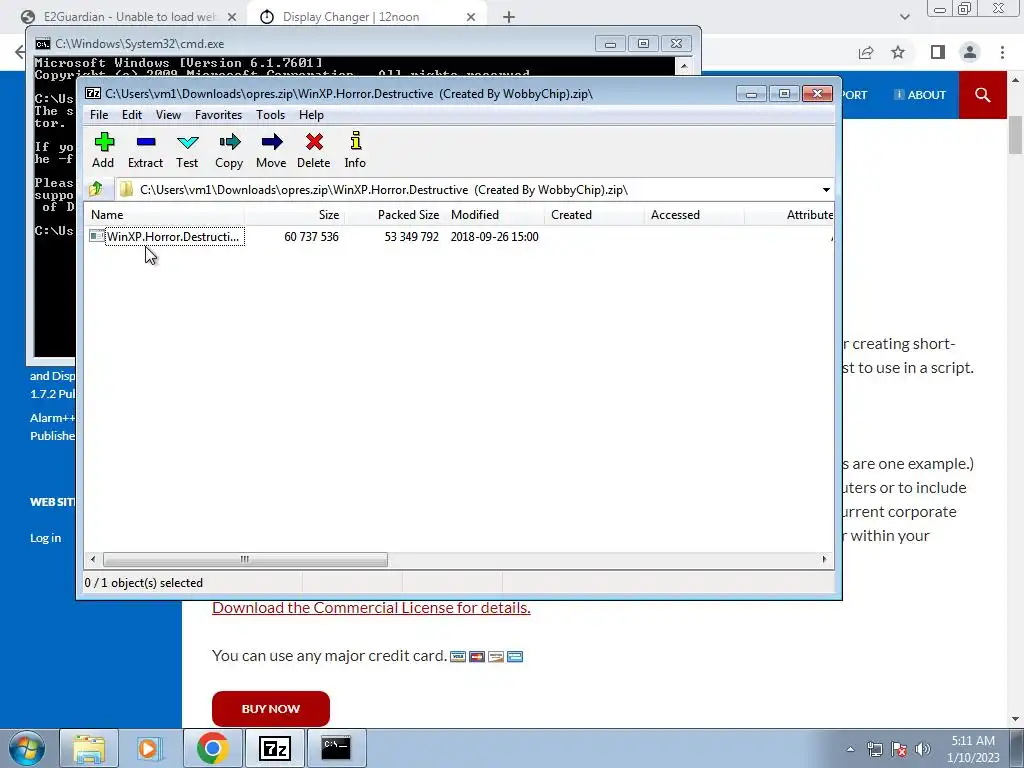Click the red Delete icon
The width and height of the screenshot is (1024, 768).
click(x=313, y=150)
